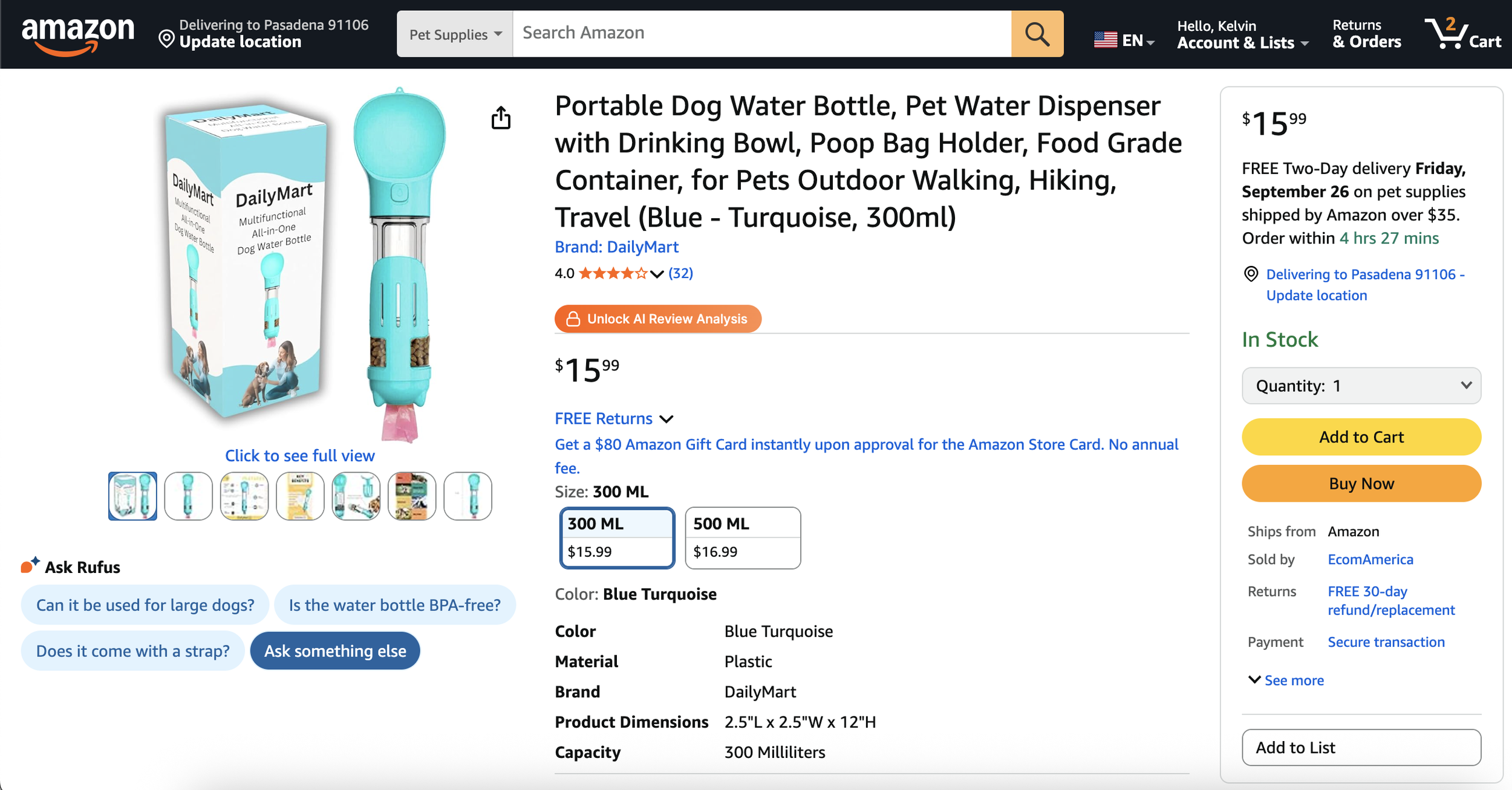This screenshot has height=790, width=1512.
Task: Open the Quantity dropdown
Action: point(1361,386)
